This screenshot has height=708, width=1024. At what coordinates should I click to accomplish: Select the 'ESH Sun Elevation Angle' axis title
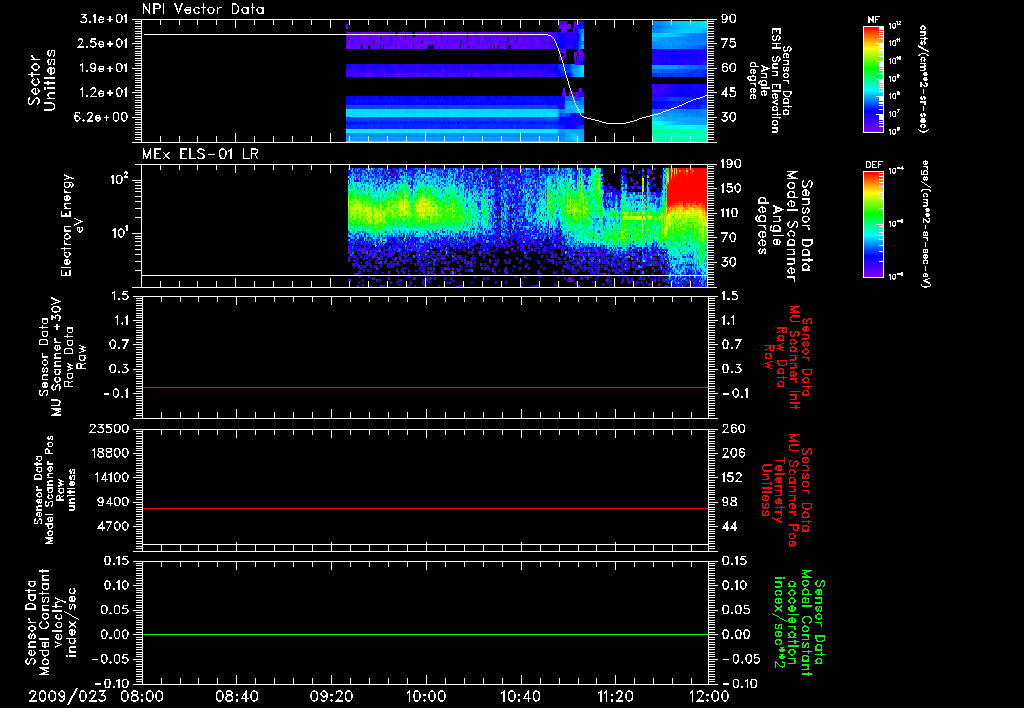pos(769,80)
